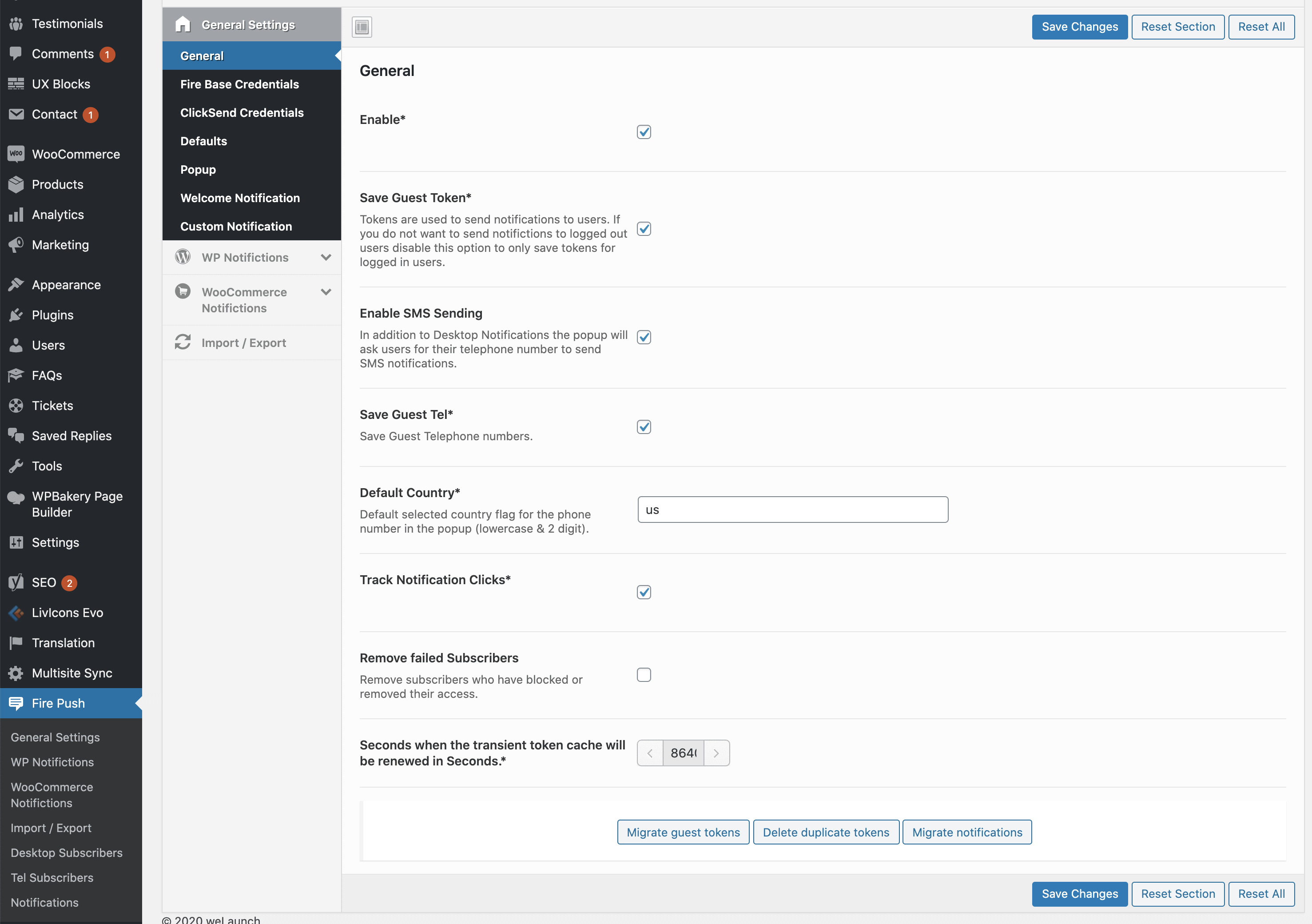The image size is (1312, 924).
Task: Open Appearance via its paintbrush icon
Action: [x=16, y=284]
